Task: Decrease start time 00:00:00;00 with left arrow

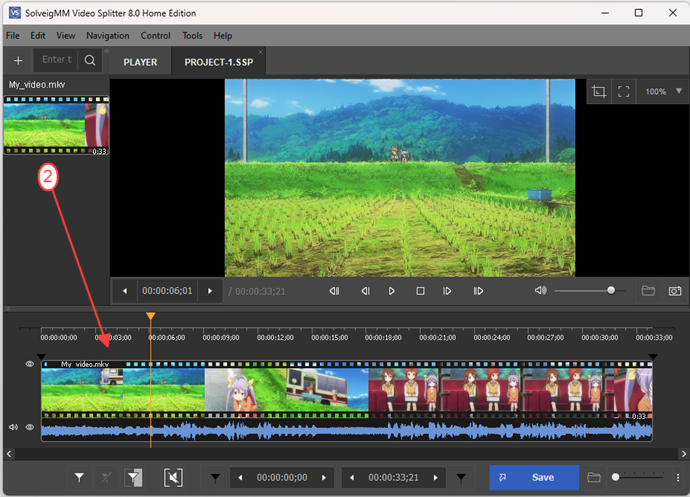Action: pos(240,478)
